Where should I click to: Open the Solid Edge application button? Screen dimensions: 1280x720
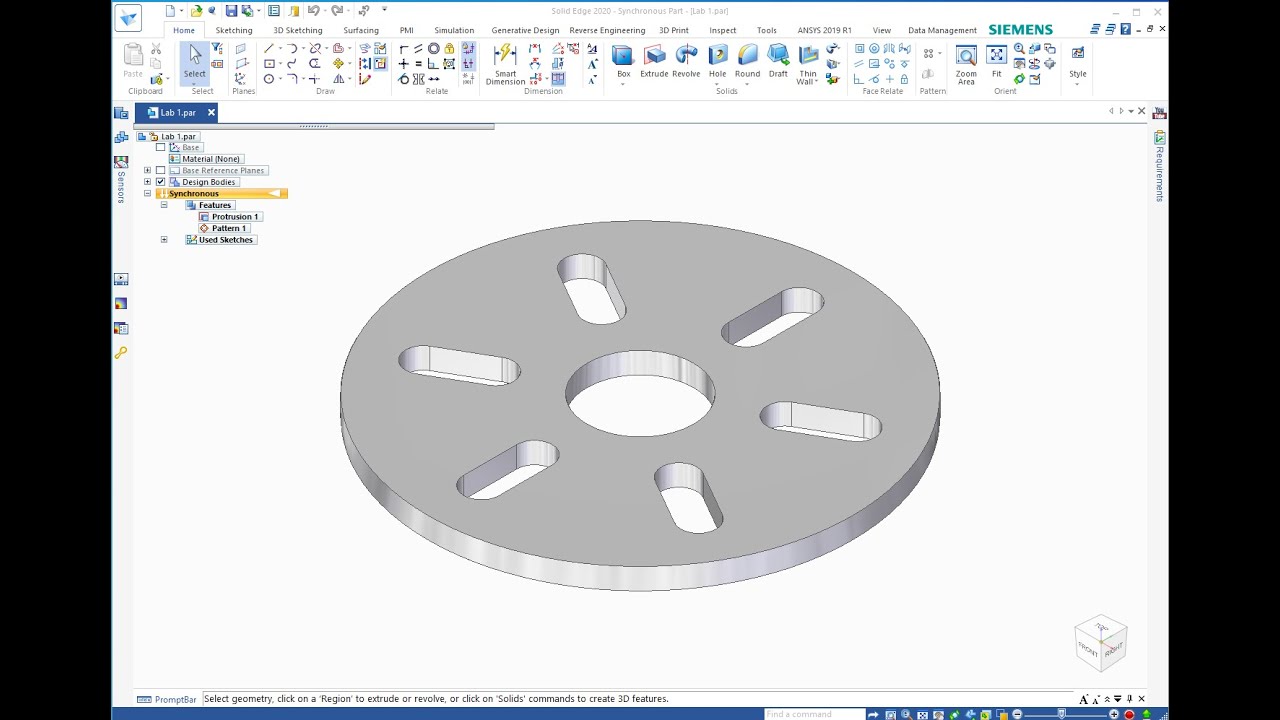point(128,18)
